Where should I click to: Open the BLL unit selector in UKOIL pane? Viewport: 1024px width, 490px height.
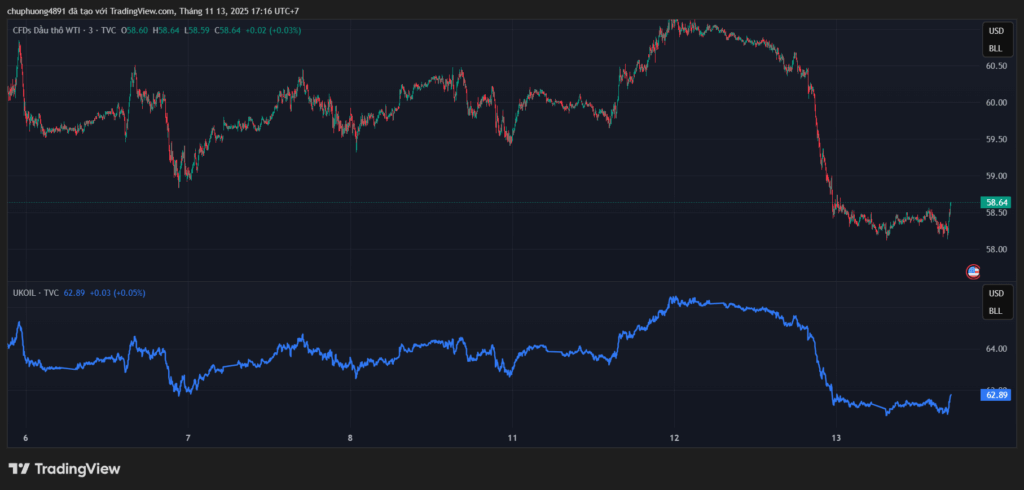995,311
